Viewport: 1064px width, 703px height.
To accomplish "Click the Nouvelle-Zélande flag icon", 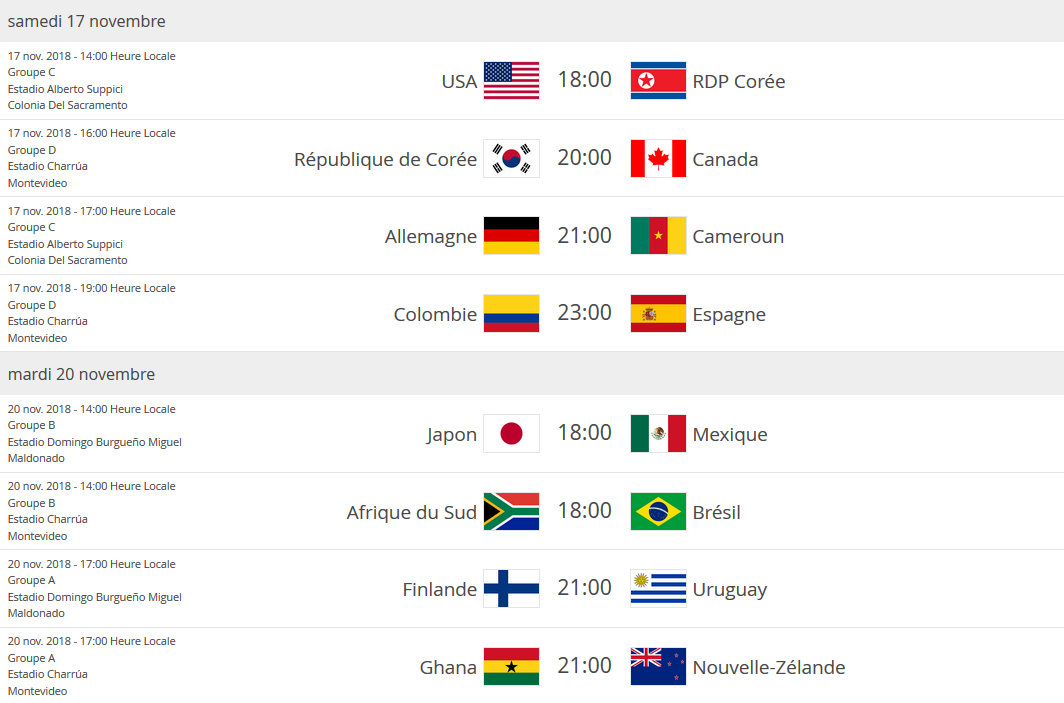I will (x=658, y=667).
